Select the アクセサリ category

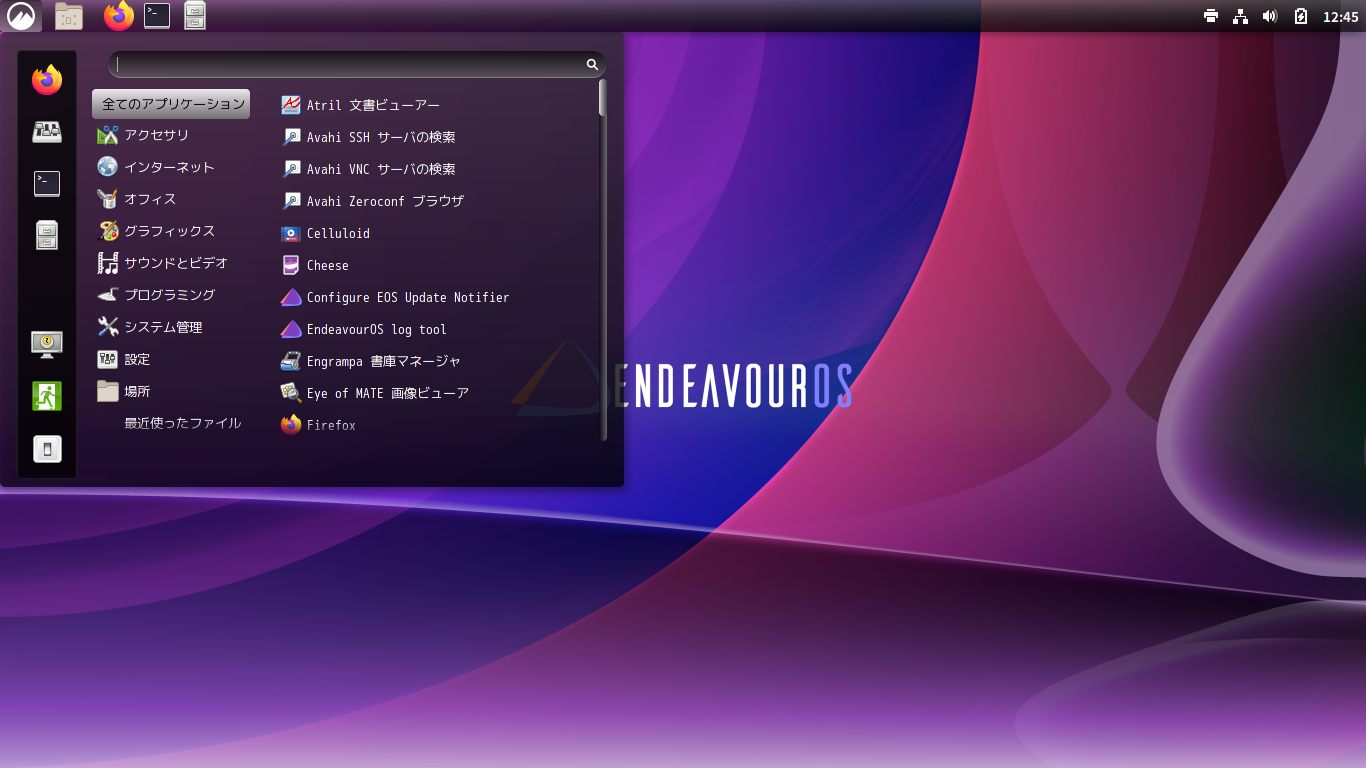pos(171,135)
